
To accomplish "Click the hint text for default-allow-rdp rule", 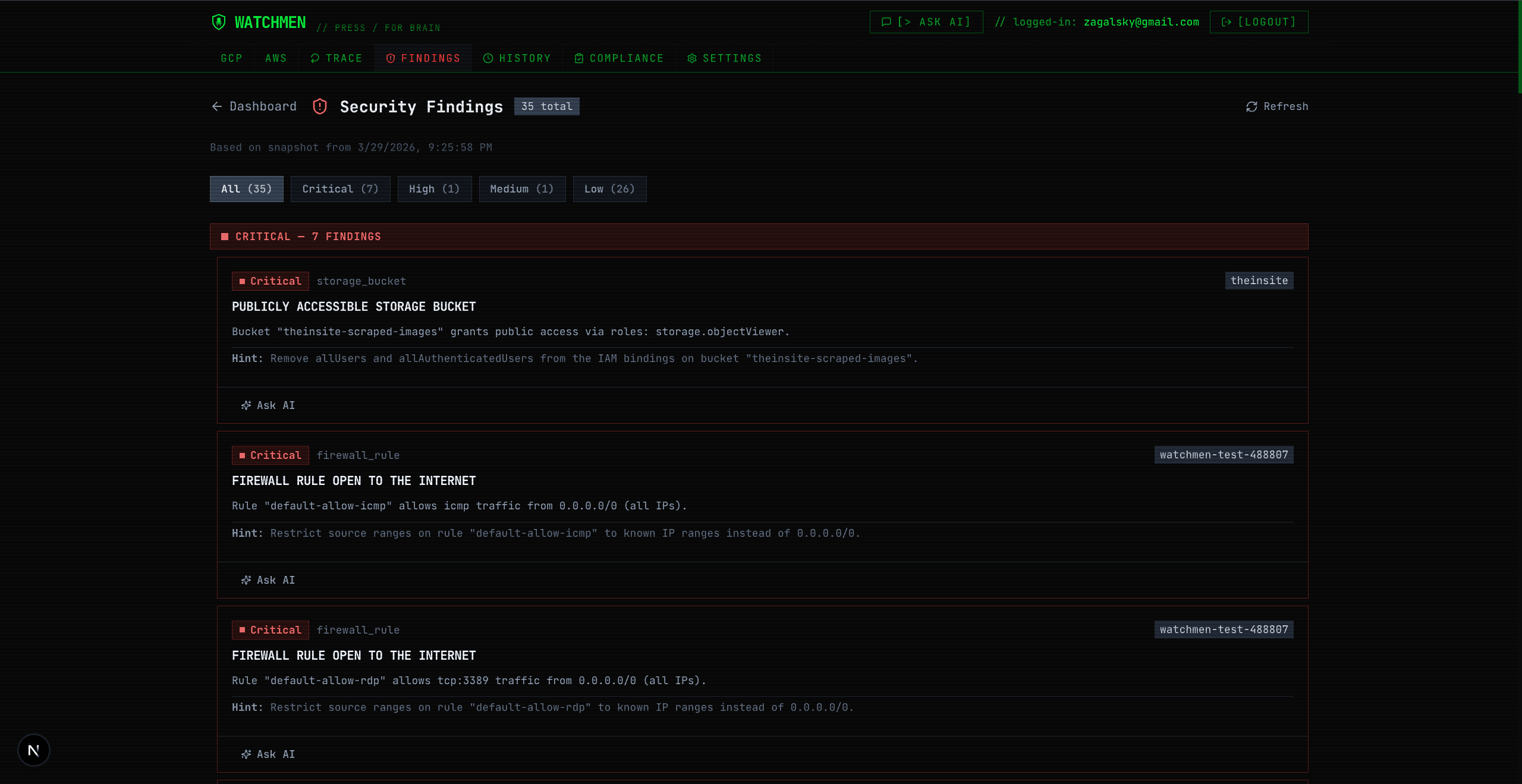I will 543,707.
